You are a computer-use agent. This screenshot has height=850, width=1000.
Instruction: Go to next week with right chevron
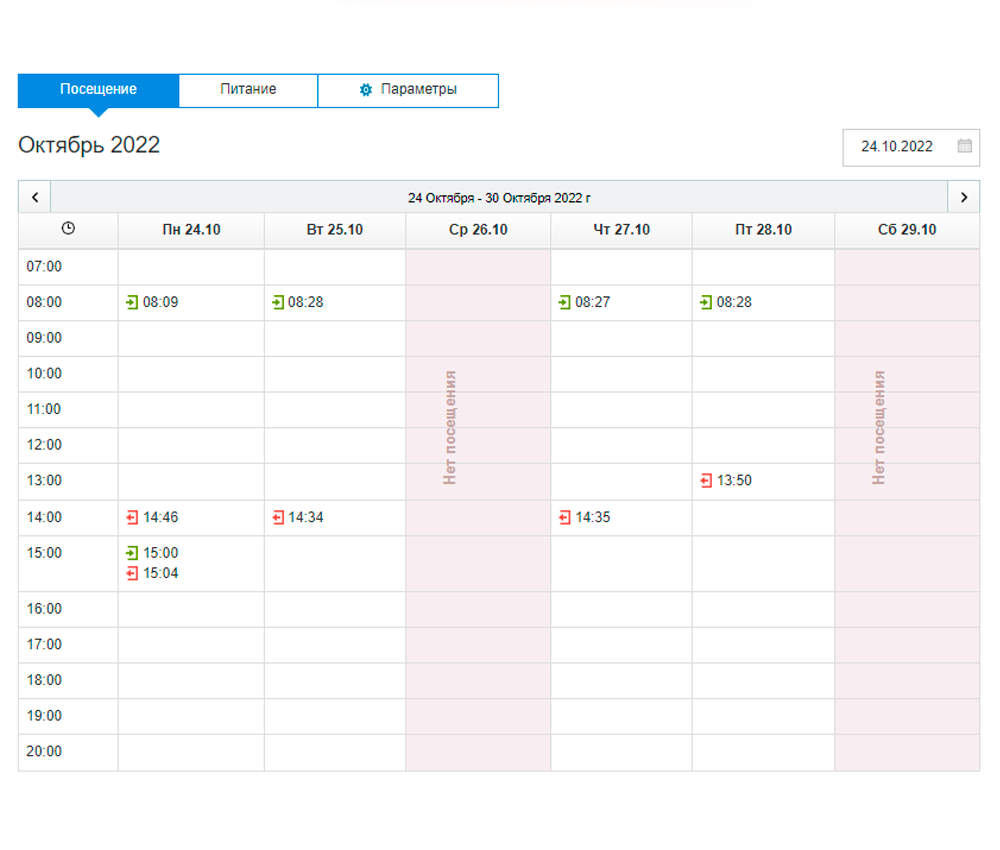coord(964,197)
